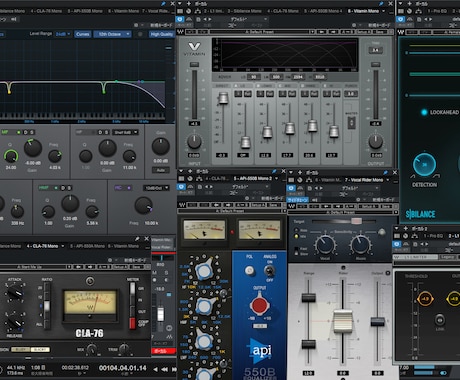Image resolution: width=460 pixels, height=380 pixels.
Task: Click the Auto button under Pro EQ Gain knob
Action: tap(161, 170)
